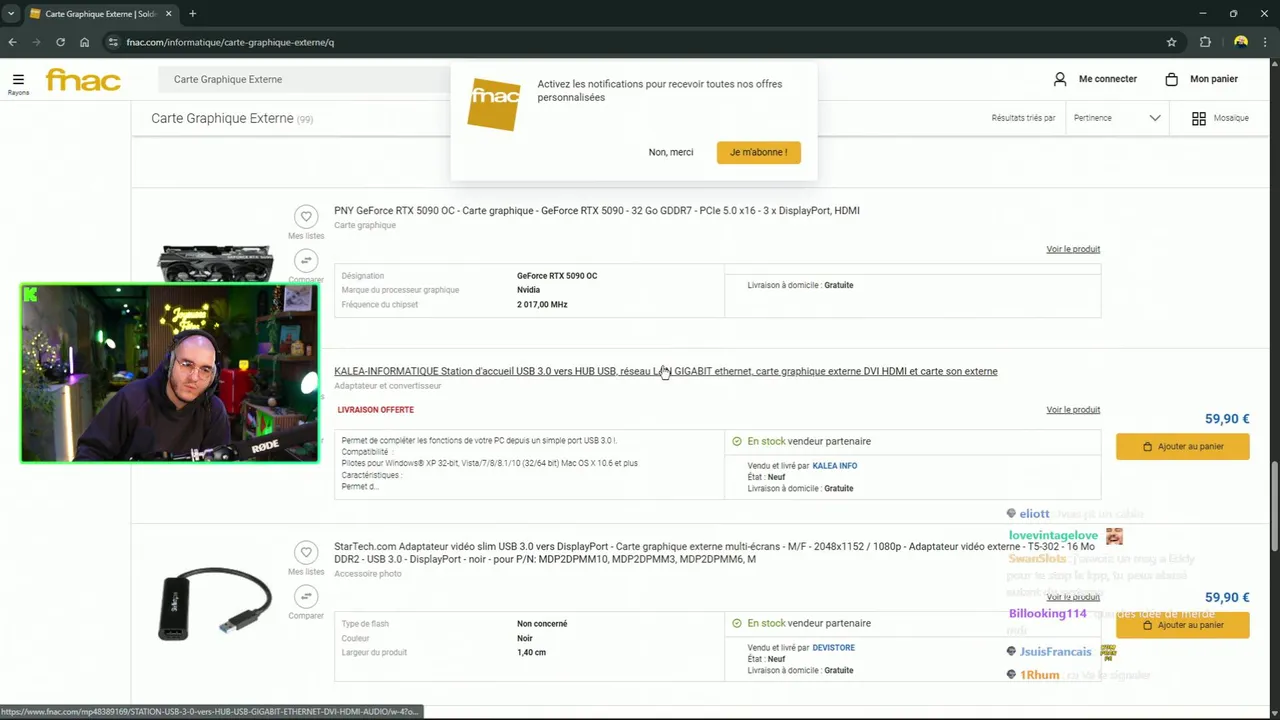Click Comparer icon for PNY RTX 5090
The image size is (1280, 720).
306,261
